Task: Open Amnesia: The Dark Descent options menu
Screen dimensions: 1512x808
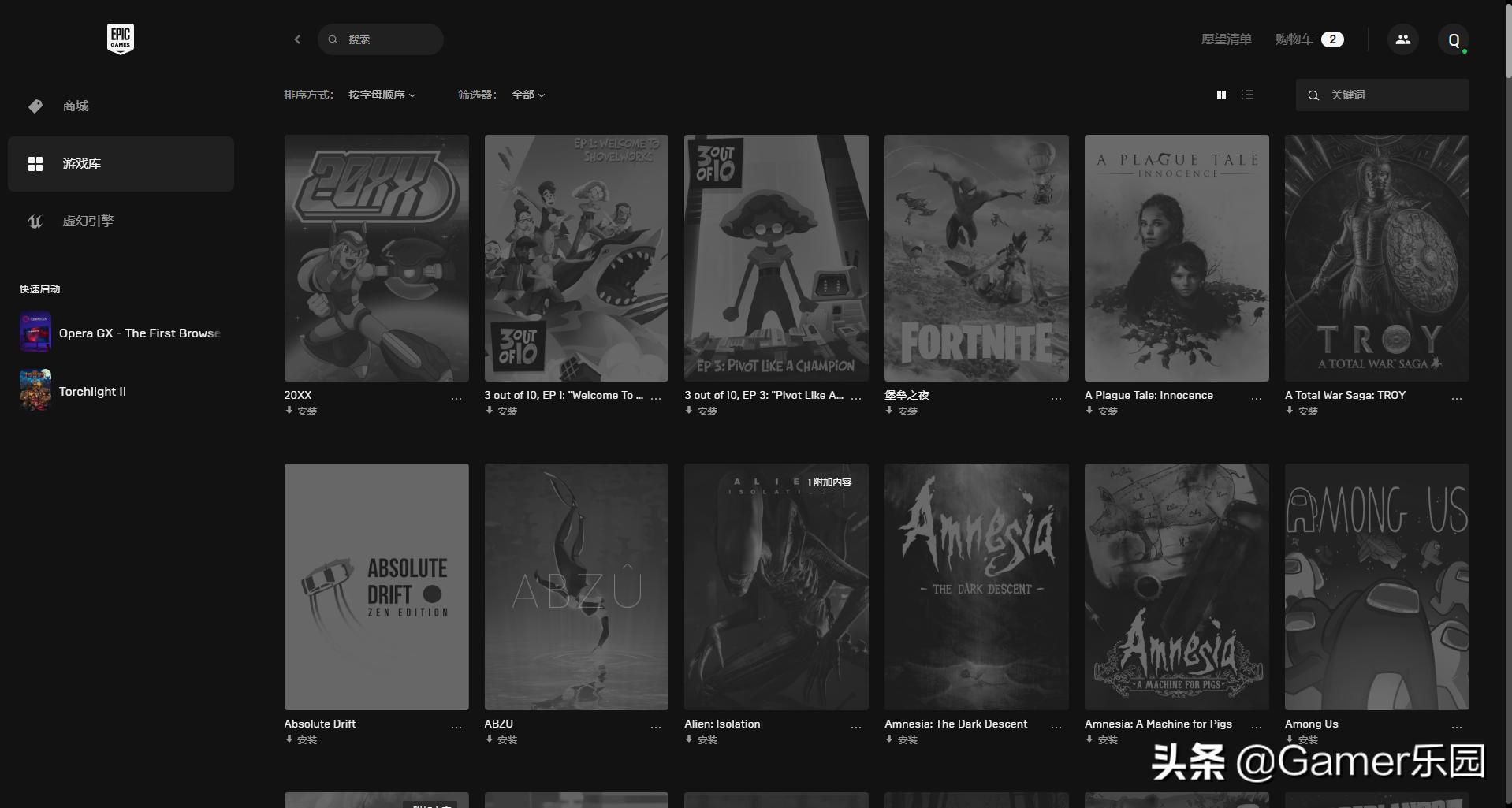Action: [1056, 728]
